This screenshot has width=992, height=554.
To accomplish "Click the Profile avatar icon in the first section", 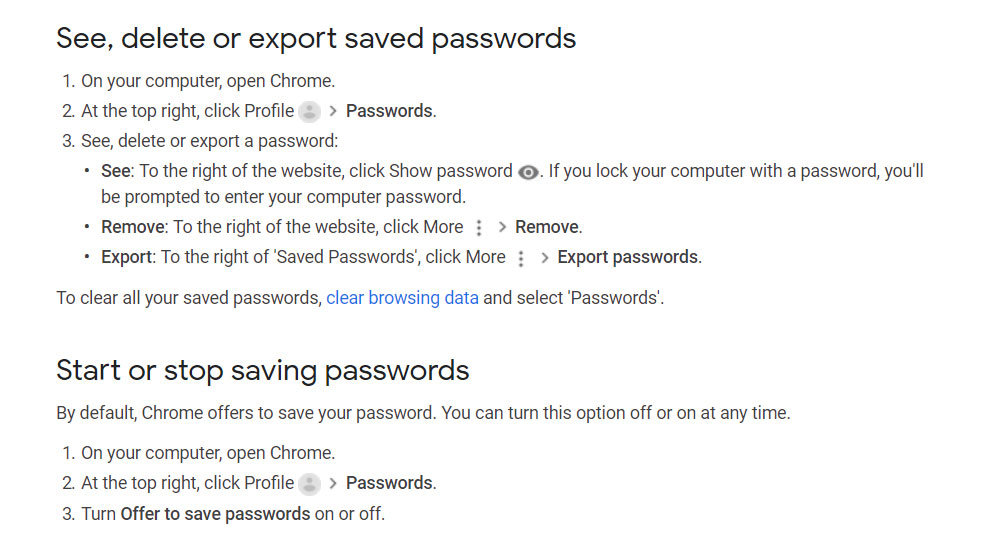I will [x=309, y=112].
